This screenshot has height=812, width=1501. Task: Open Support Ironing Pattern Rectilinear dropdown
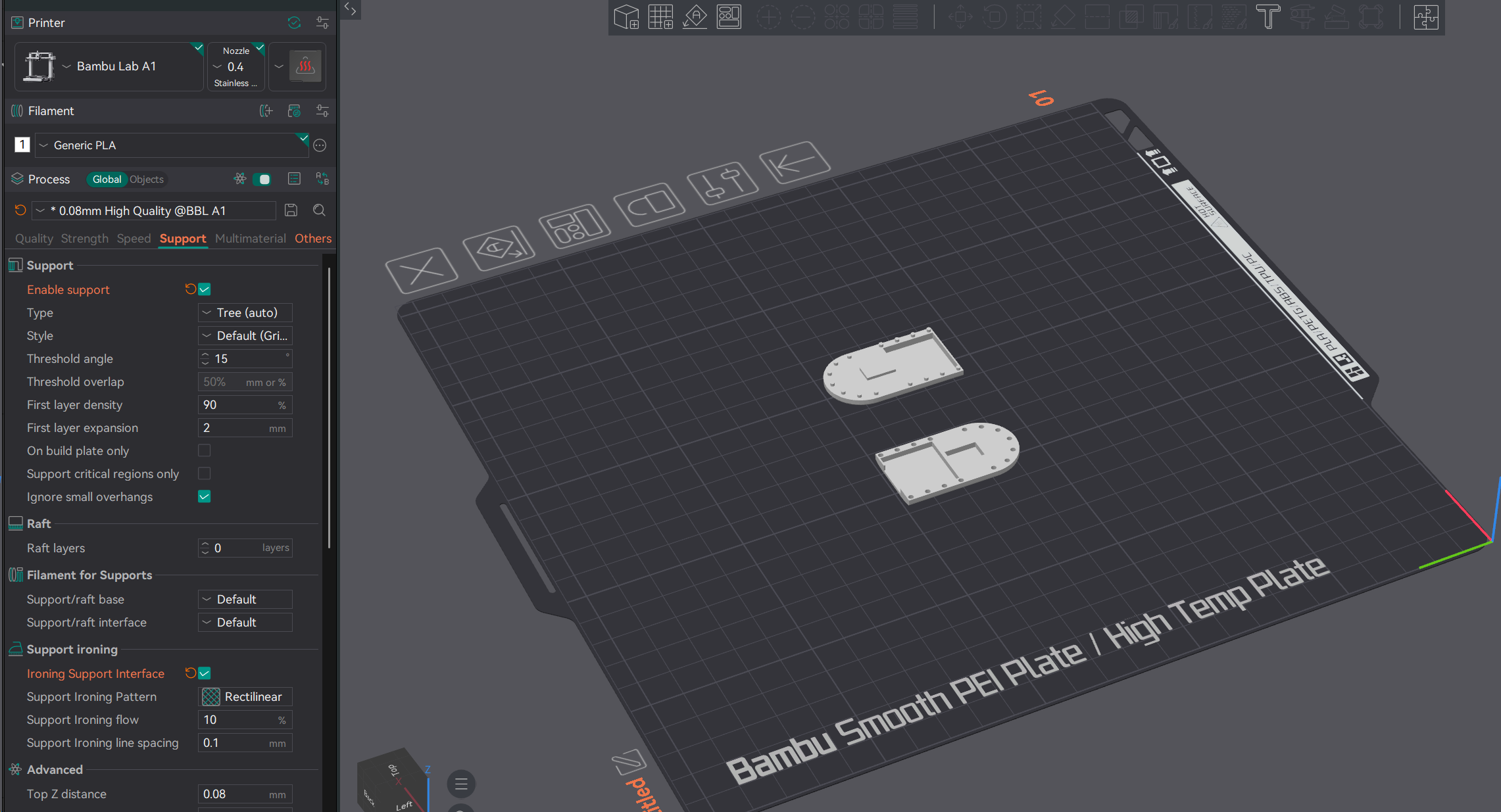pos(245,696)
